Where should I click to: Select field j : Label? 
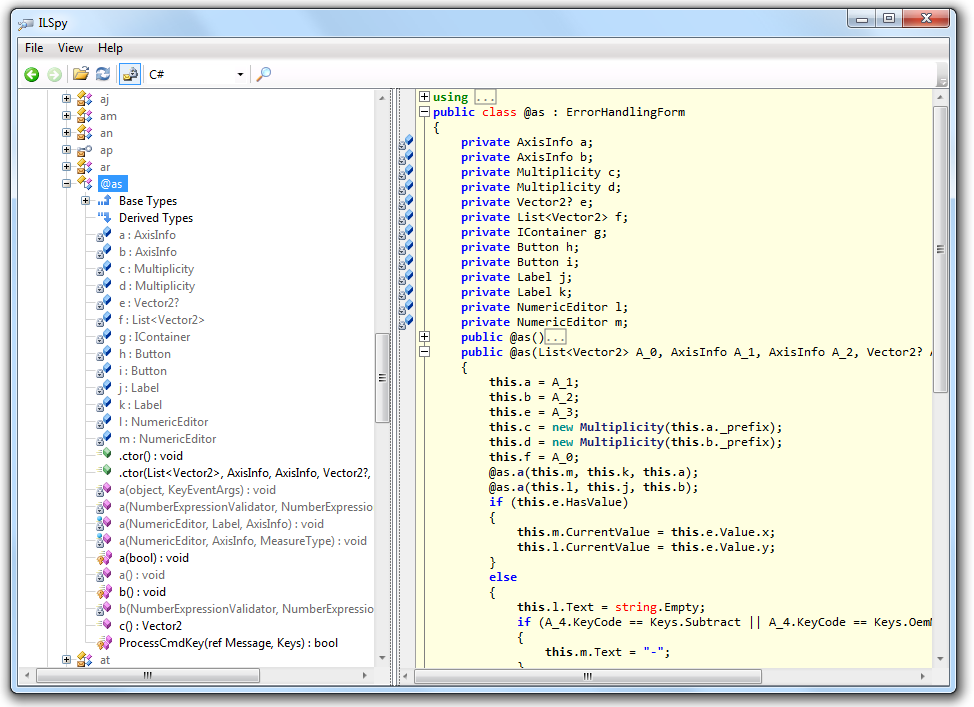[x=139, y=388]
